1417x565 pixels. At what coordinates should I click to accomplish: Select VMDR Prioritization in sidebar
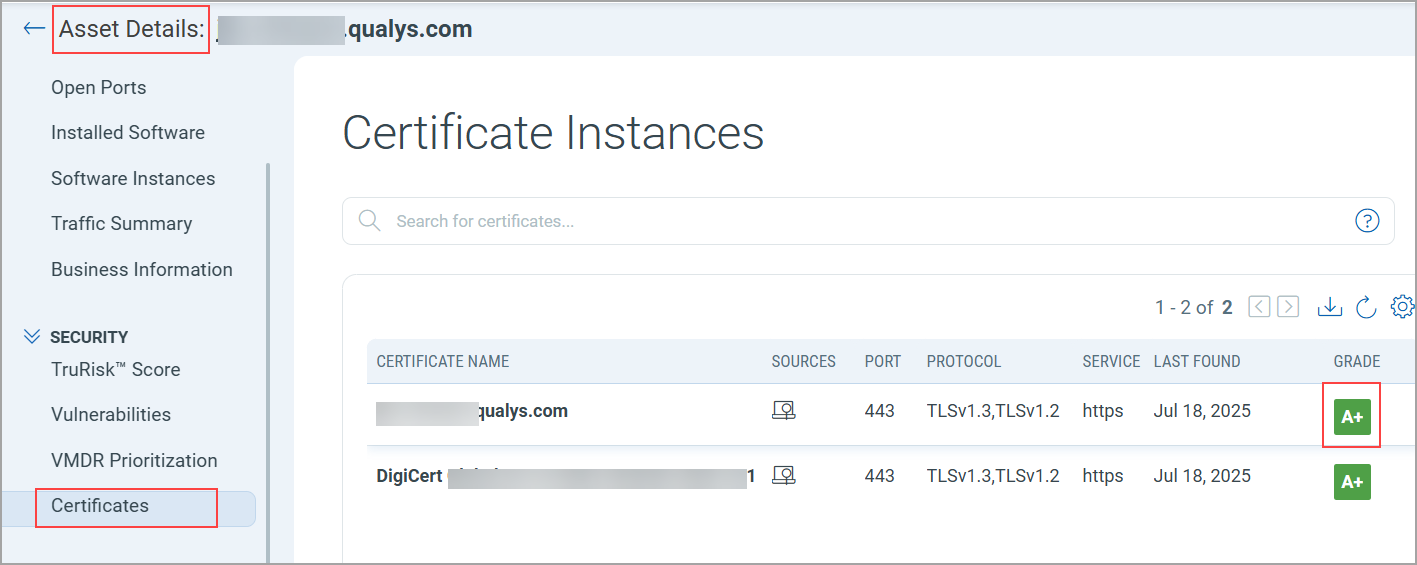pyautogui.click(x=134, y=460)
